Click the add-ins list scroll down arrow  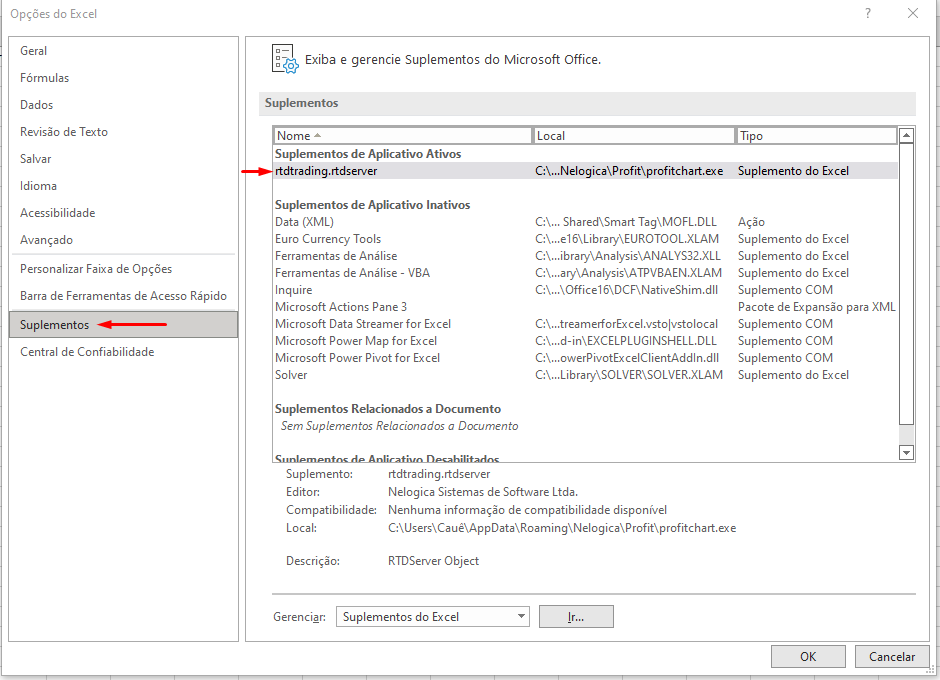coord(906,453)
